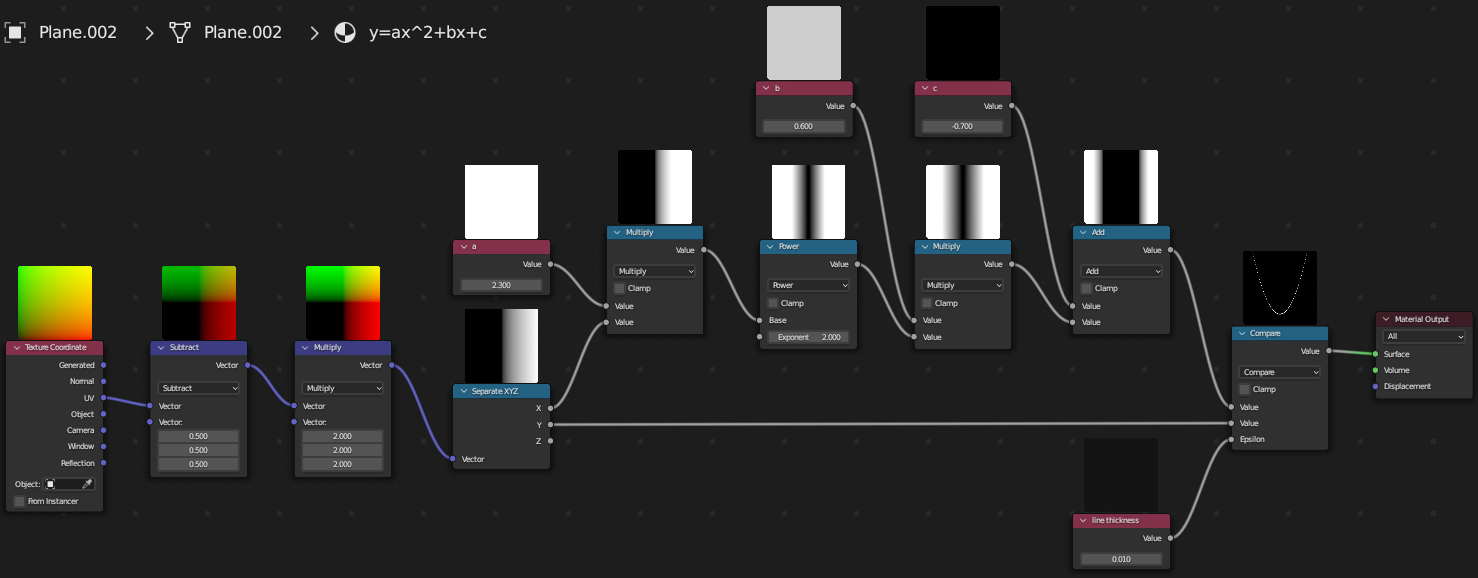The width and height of the screenshot is (1478, 578).
Task: Click the Plane.002 object icon in breadcrumb
Action: [x=15, y=32]
